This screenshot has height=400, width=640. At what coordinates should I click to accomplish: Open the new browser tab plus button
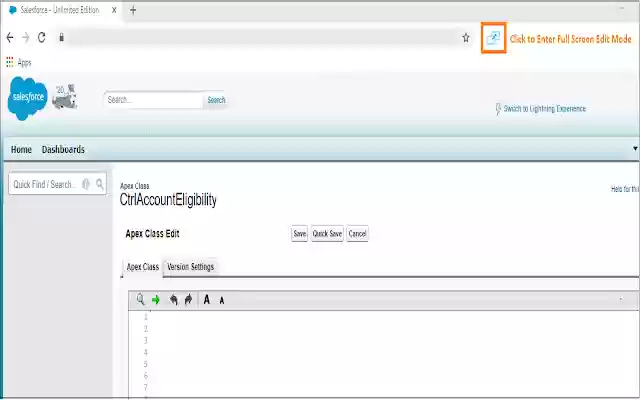tap(133, 11)
